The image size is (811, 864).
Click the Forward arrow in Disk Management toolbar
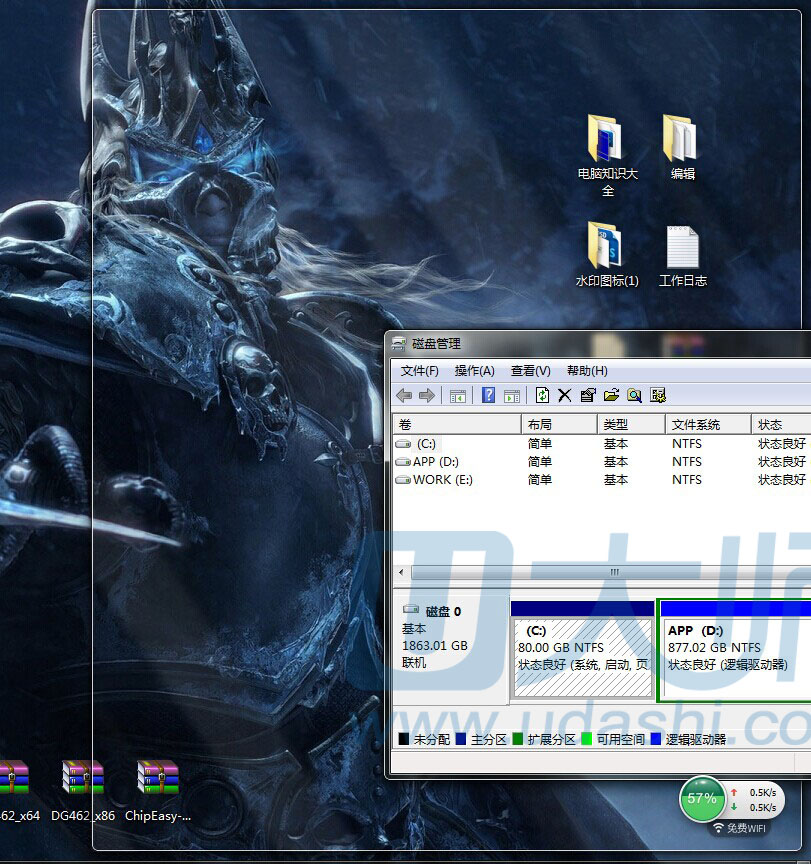click(x=427, y=395)
